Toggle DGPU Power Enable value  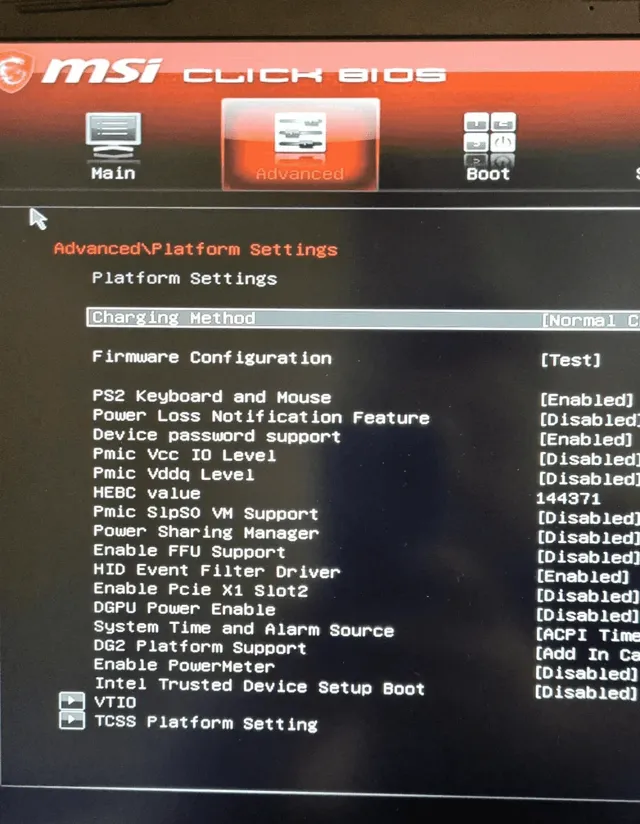coord(587,615)
